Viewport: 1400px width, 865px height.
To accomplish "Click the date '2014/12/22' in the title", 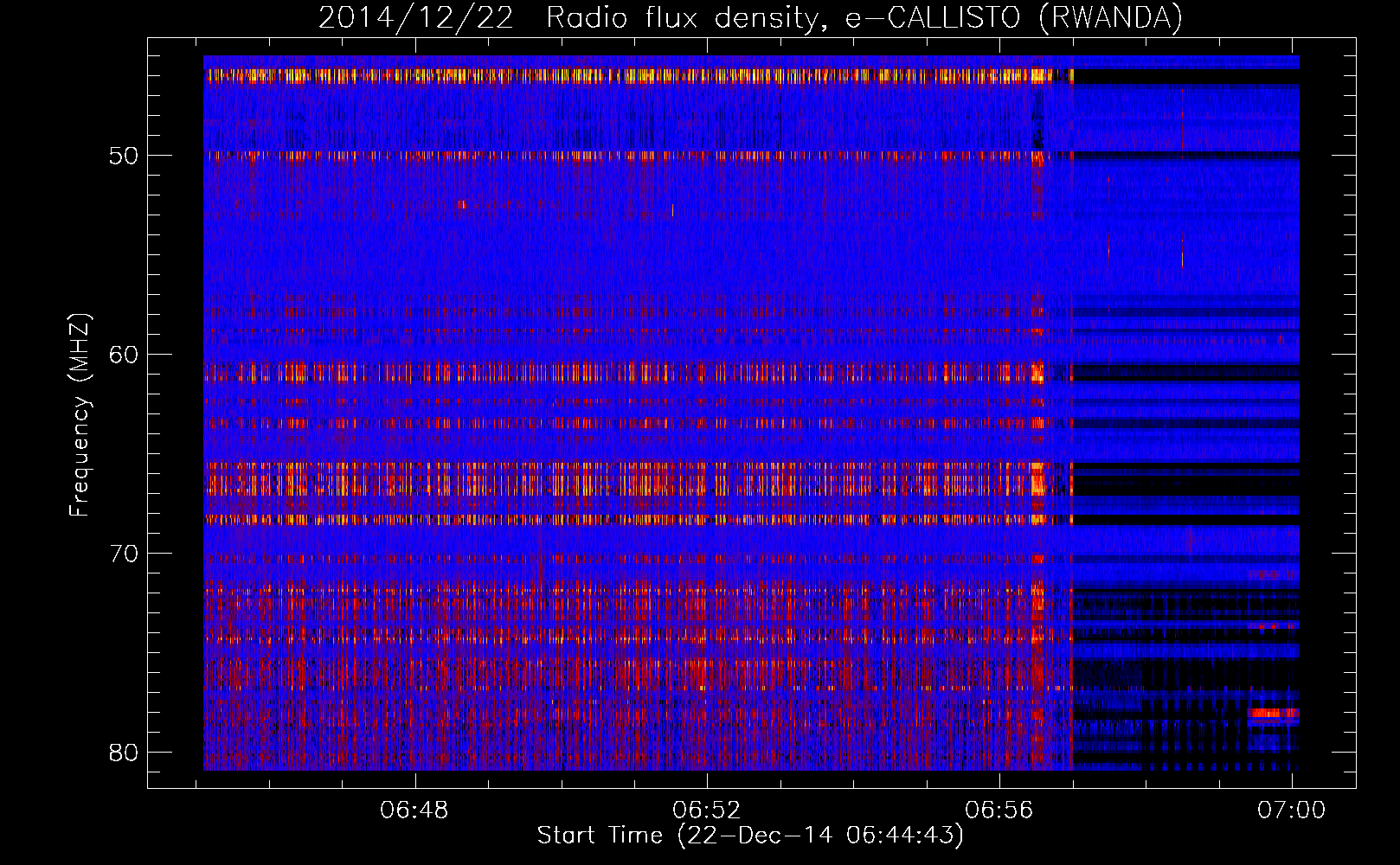I will tap(416, 17).
